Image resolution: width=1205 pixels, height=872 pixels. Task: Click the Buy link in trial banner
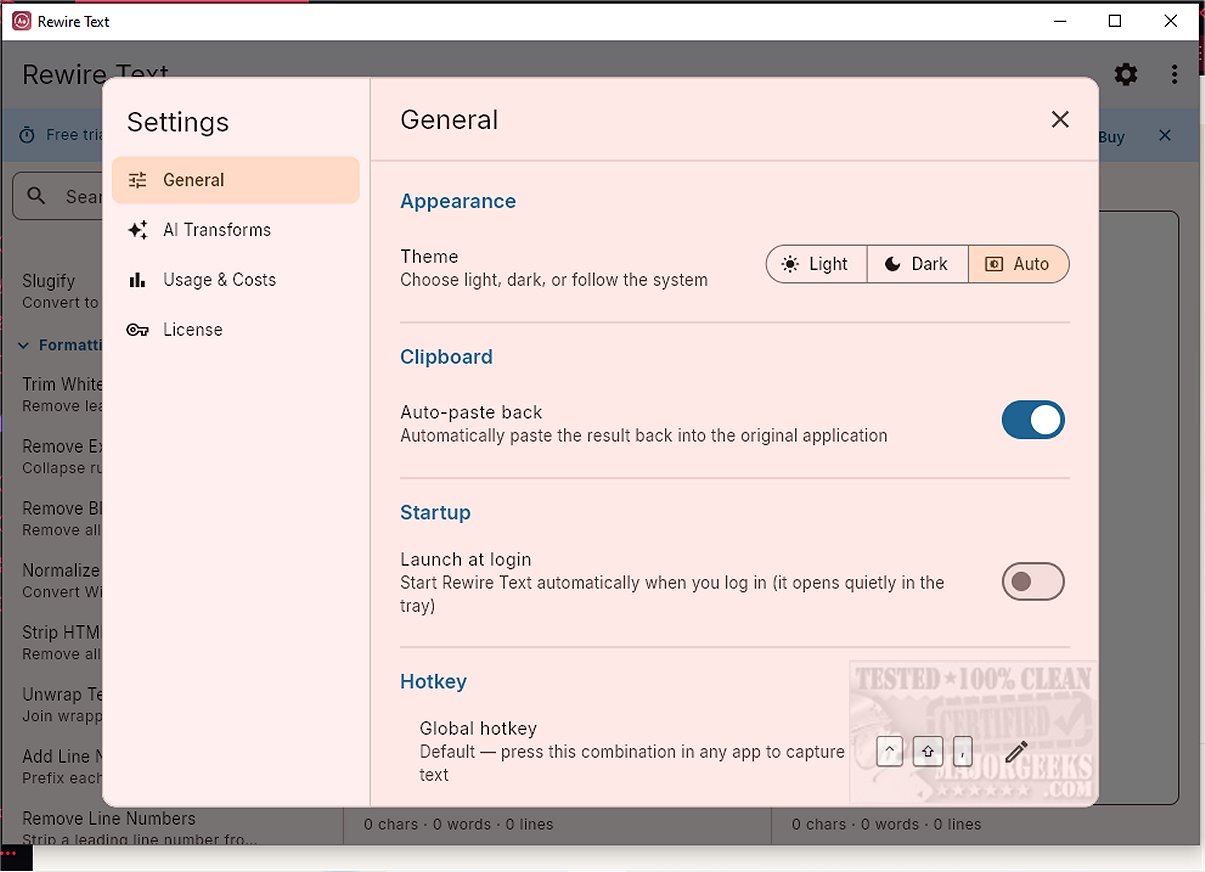click(1111, 137)
